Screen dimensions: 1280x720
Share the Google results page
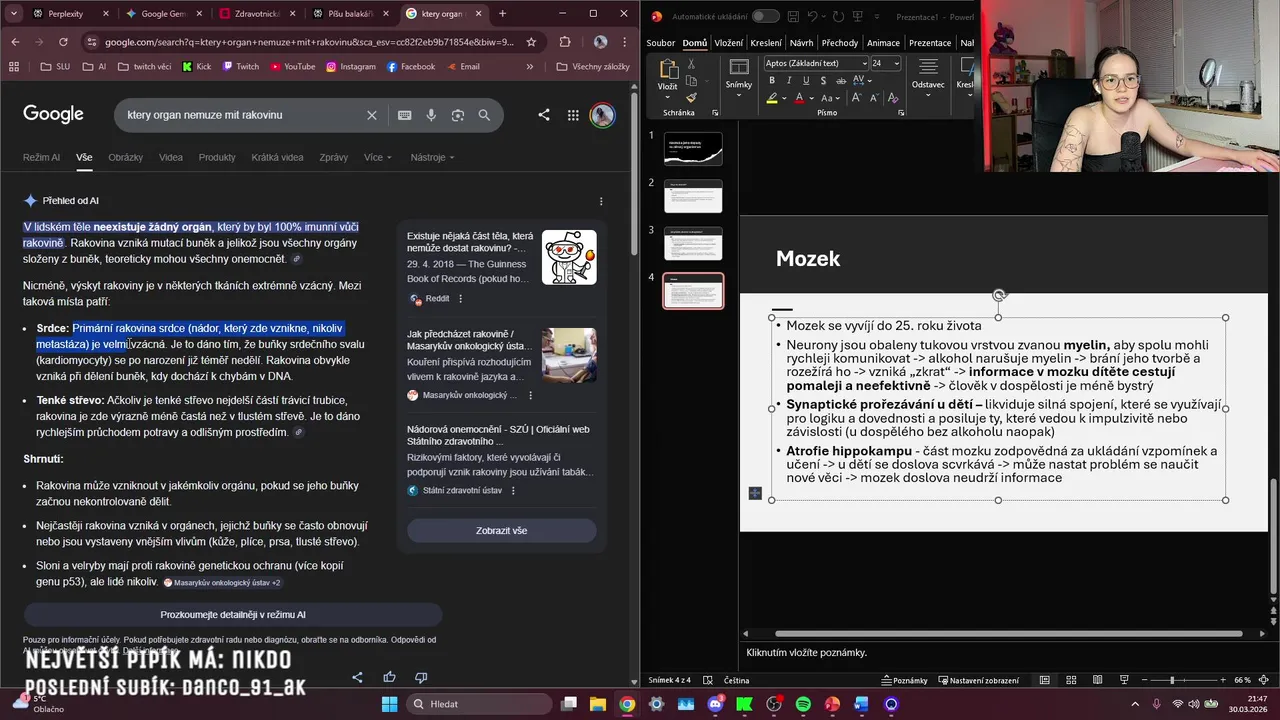[544, 115]
